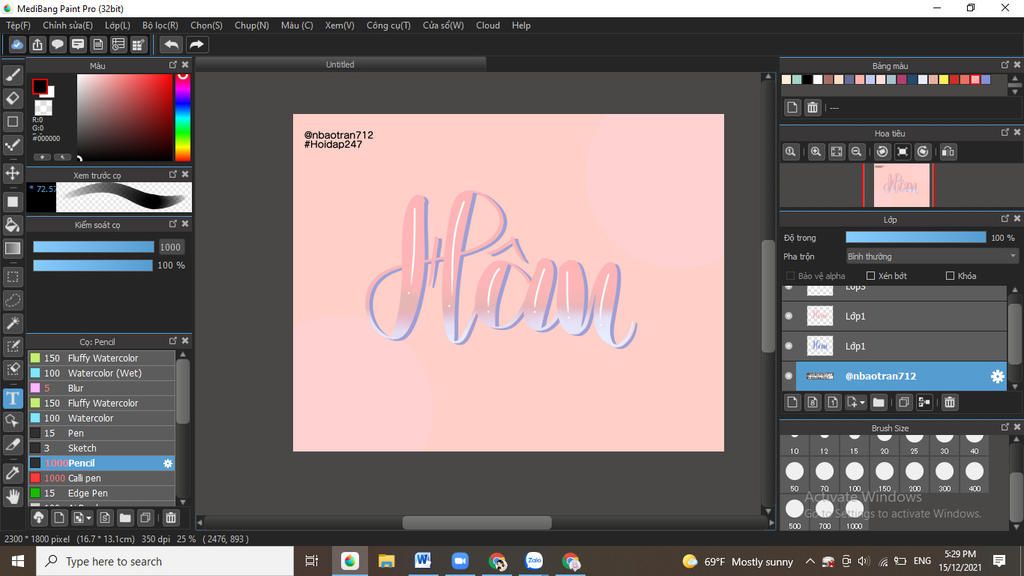
Task: Float the Màu panel with its pop-out icon
Action: 173,65
